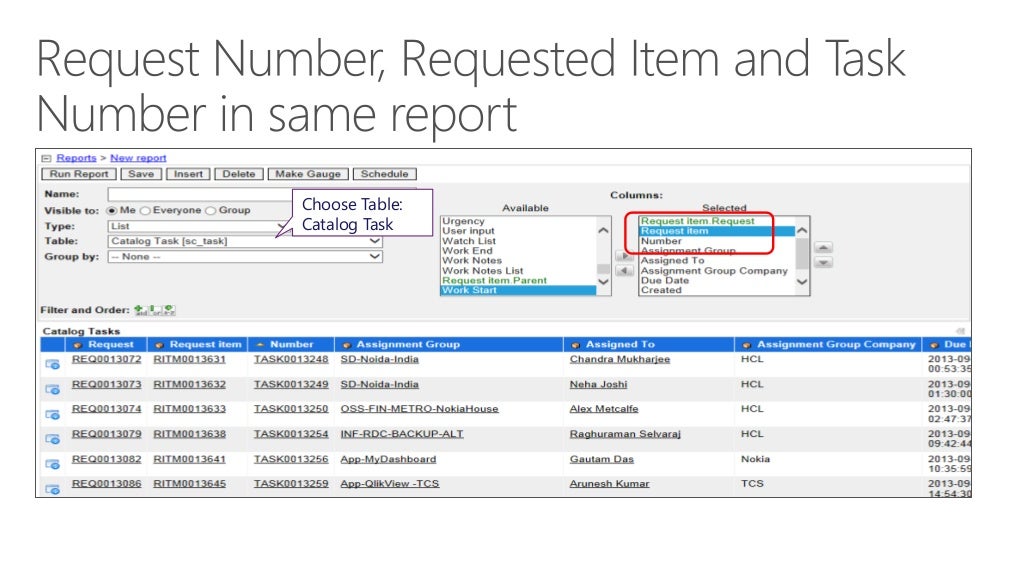Click sort arrow icon on Number column

(260, 344)
